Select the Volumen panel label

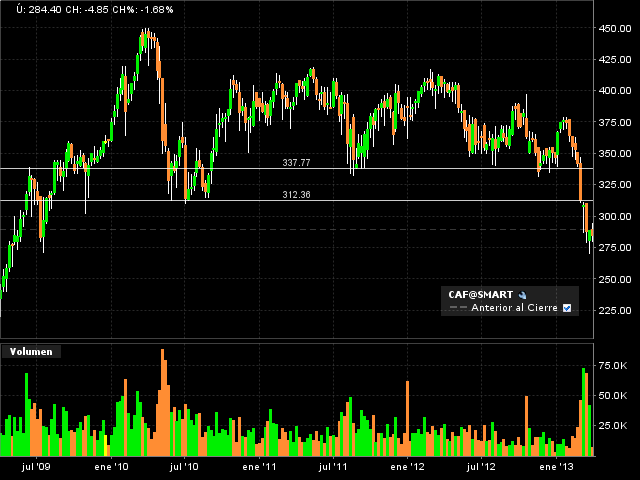pos(31,351)
